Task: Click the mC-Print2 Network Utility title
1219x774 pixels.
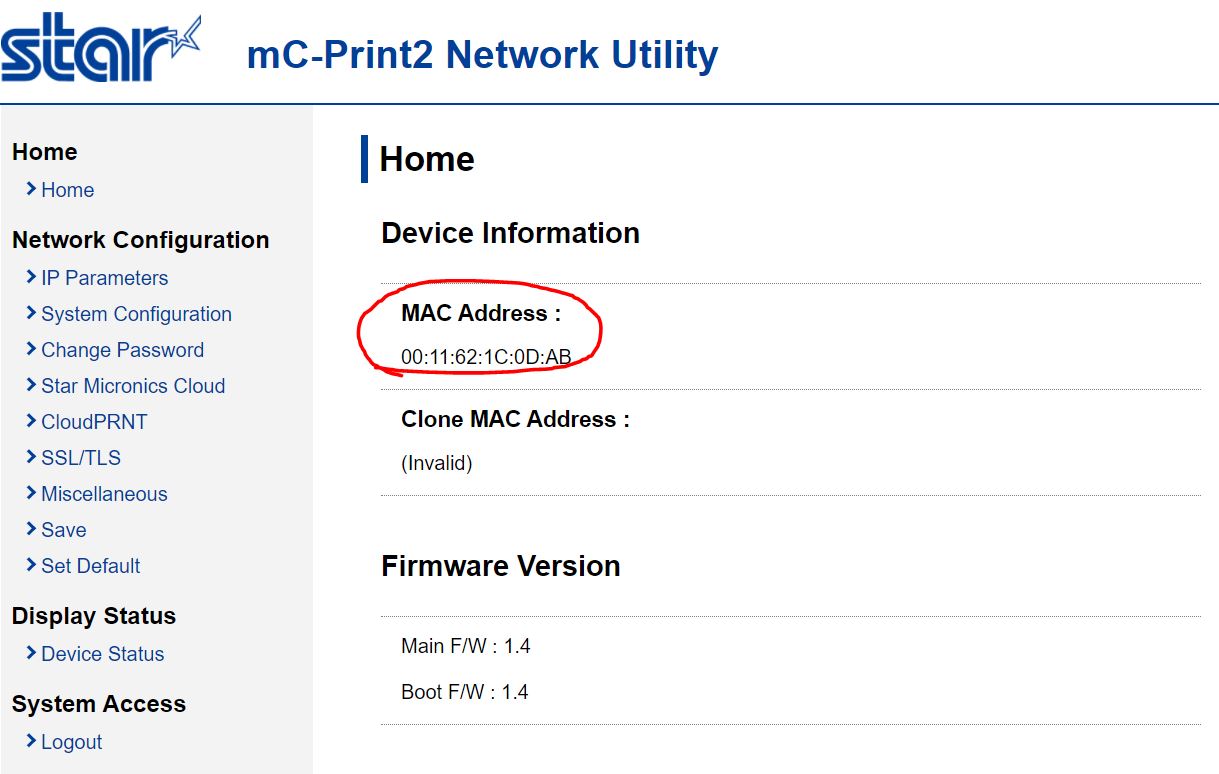Action: point(482,54)
